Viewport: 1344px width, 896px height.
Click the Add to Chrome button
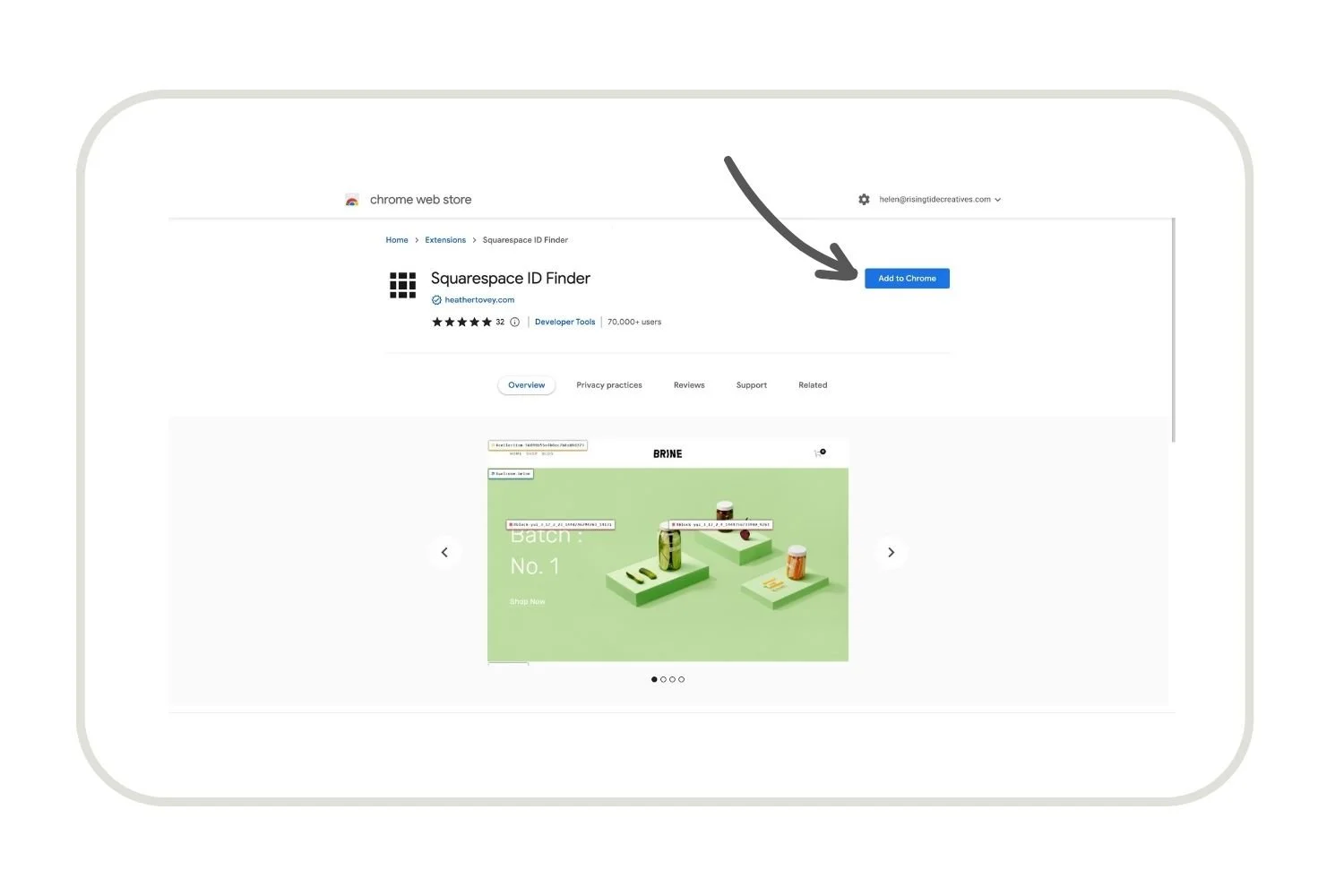pos(907,279)
